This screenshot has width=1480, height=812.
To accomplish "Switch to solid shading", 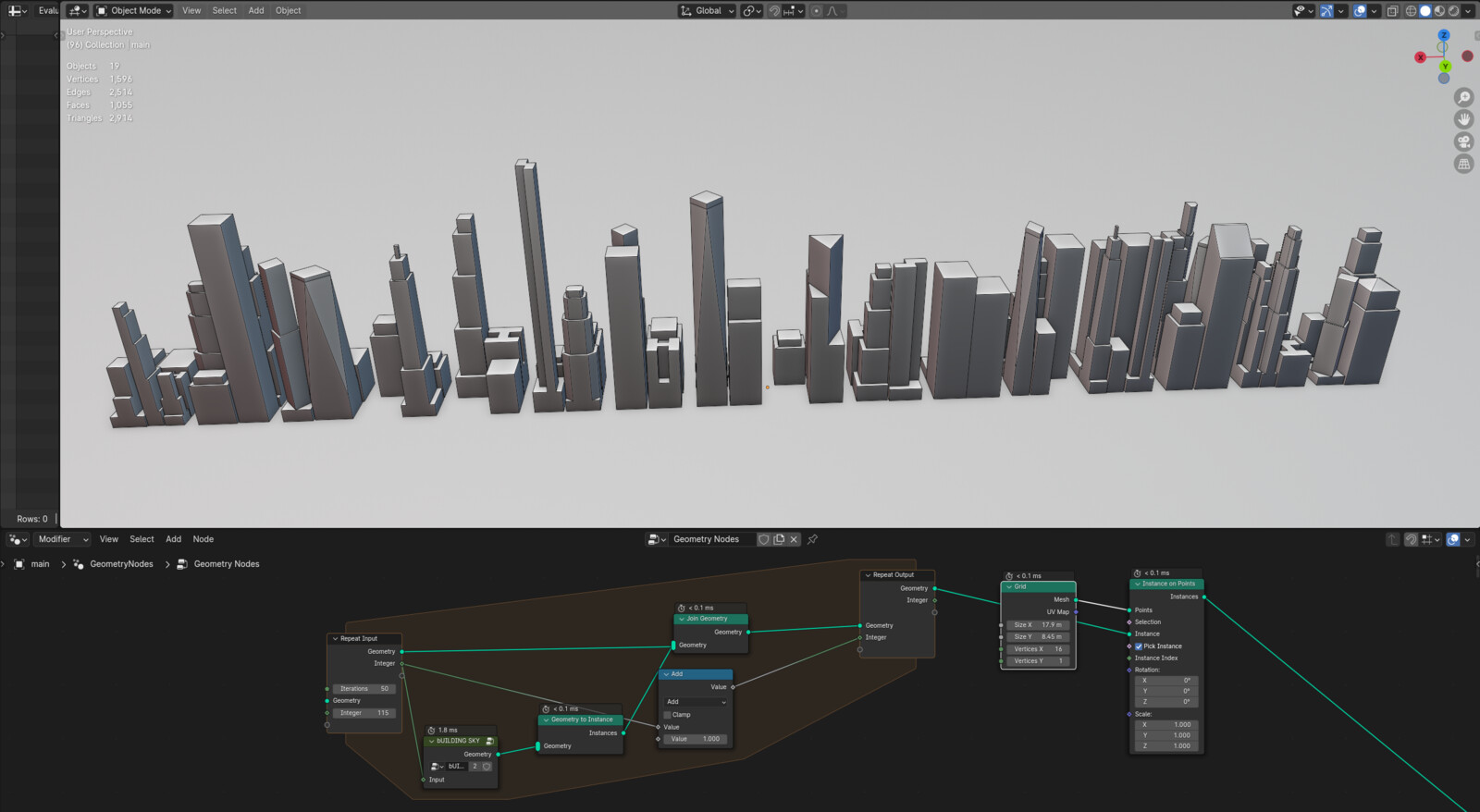I will [x=1425, y=10].
